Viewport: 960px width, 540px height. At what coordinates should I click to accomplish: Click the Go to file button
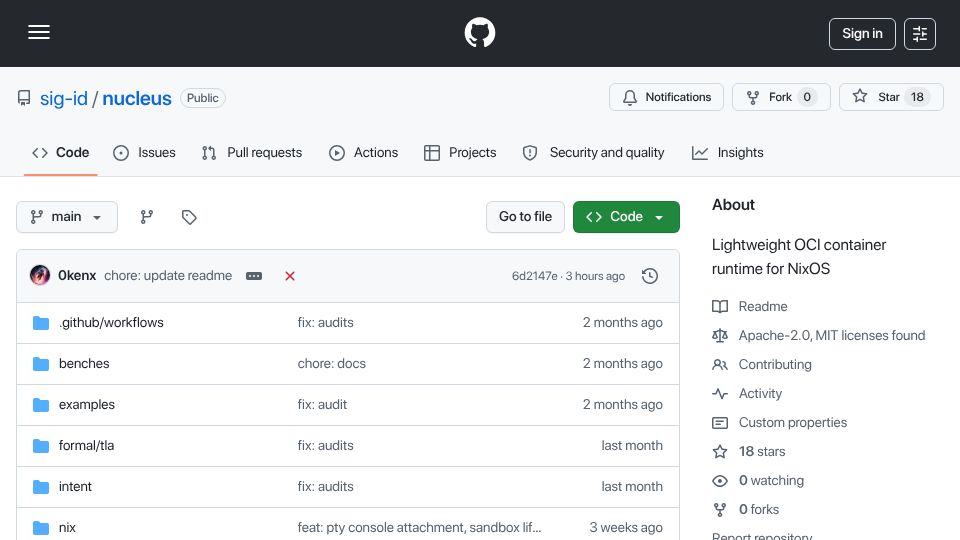click(525, 217)
